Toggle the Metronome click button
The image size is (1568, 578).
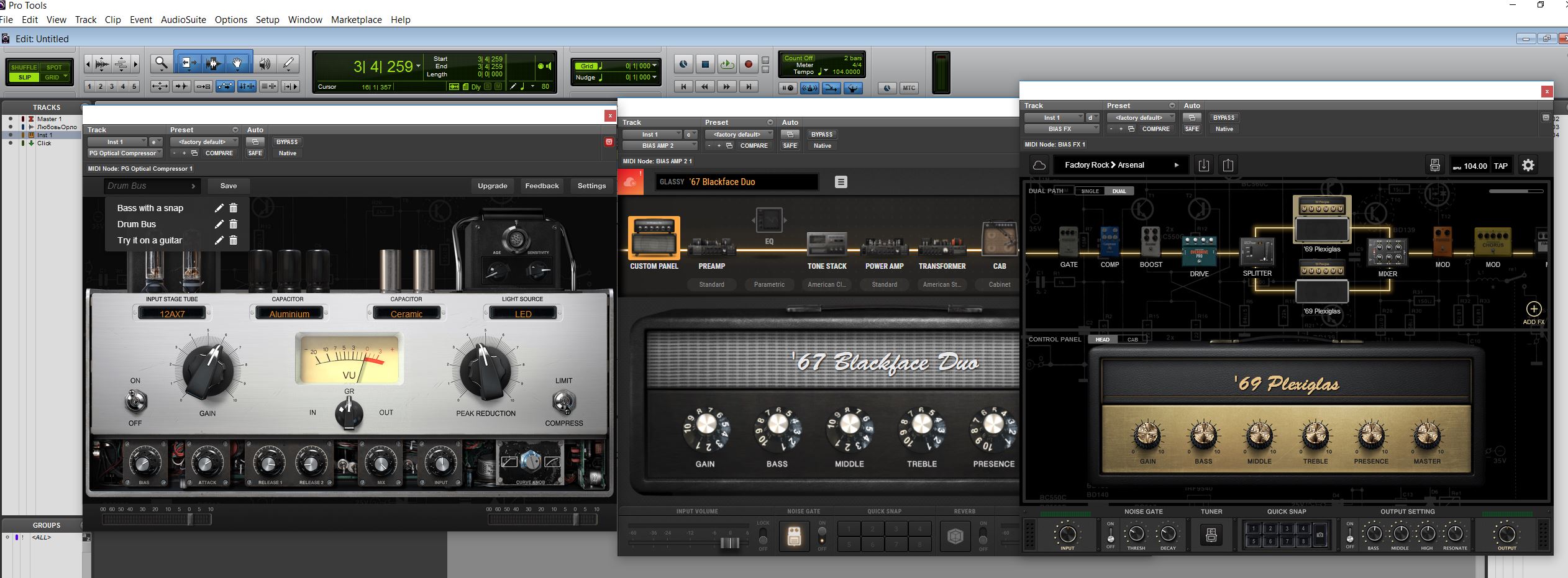click(809, 88)
